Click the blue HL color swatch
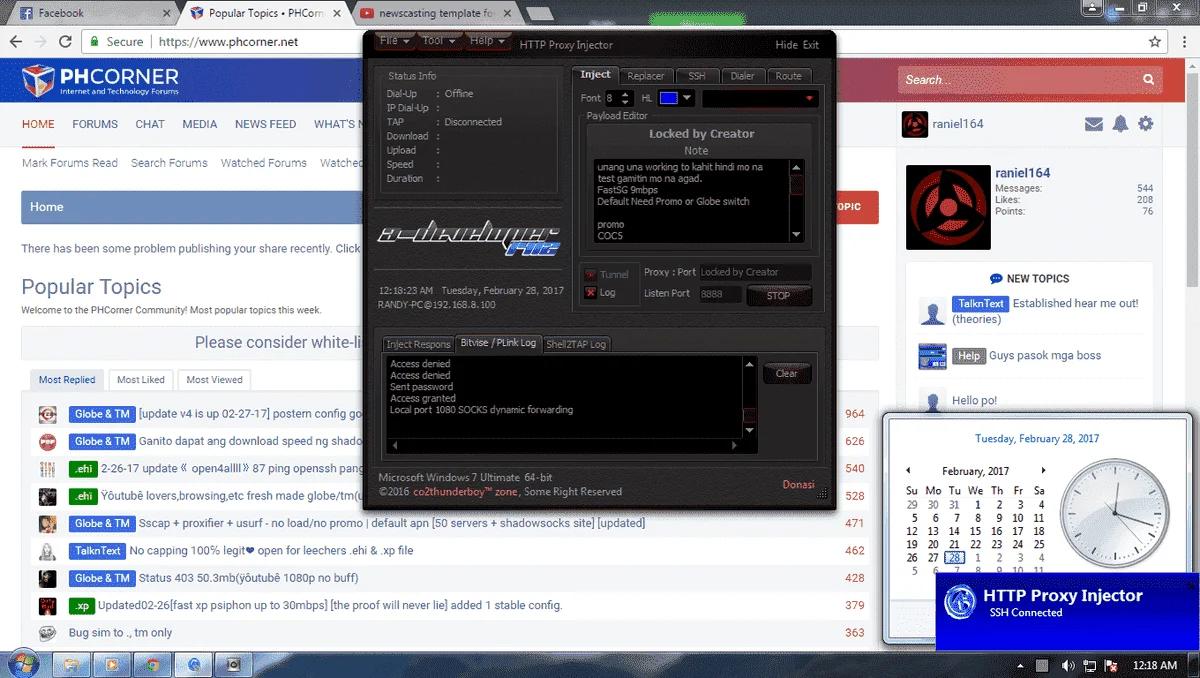This screenshot has width=1200, height=678. [x=669, y=98]
